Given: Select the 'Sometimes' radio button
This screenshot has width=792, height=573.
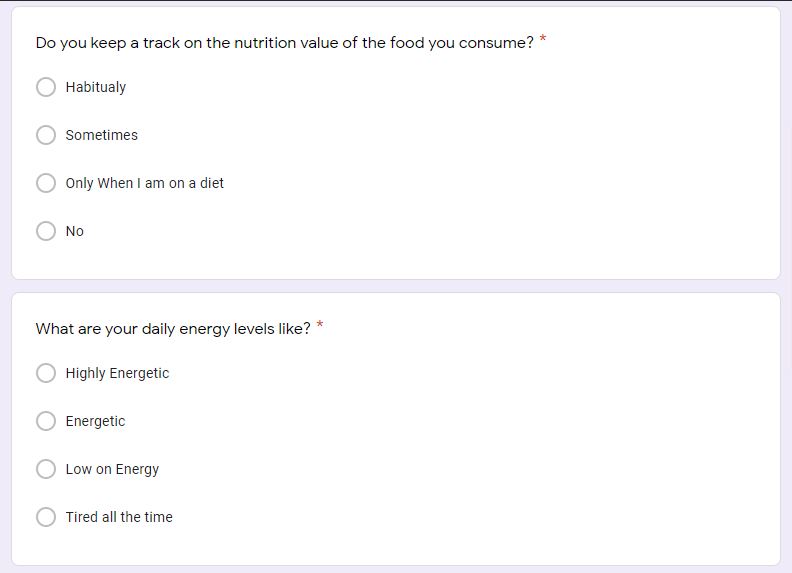Looking at the screenshot, I should (46, 135).
